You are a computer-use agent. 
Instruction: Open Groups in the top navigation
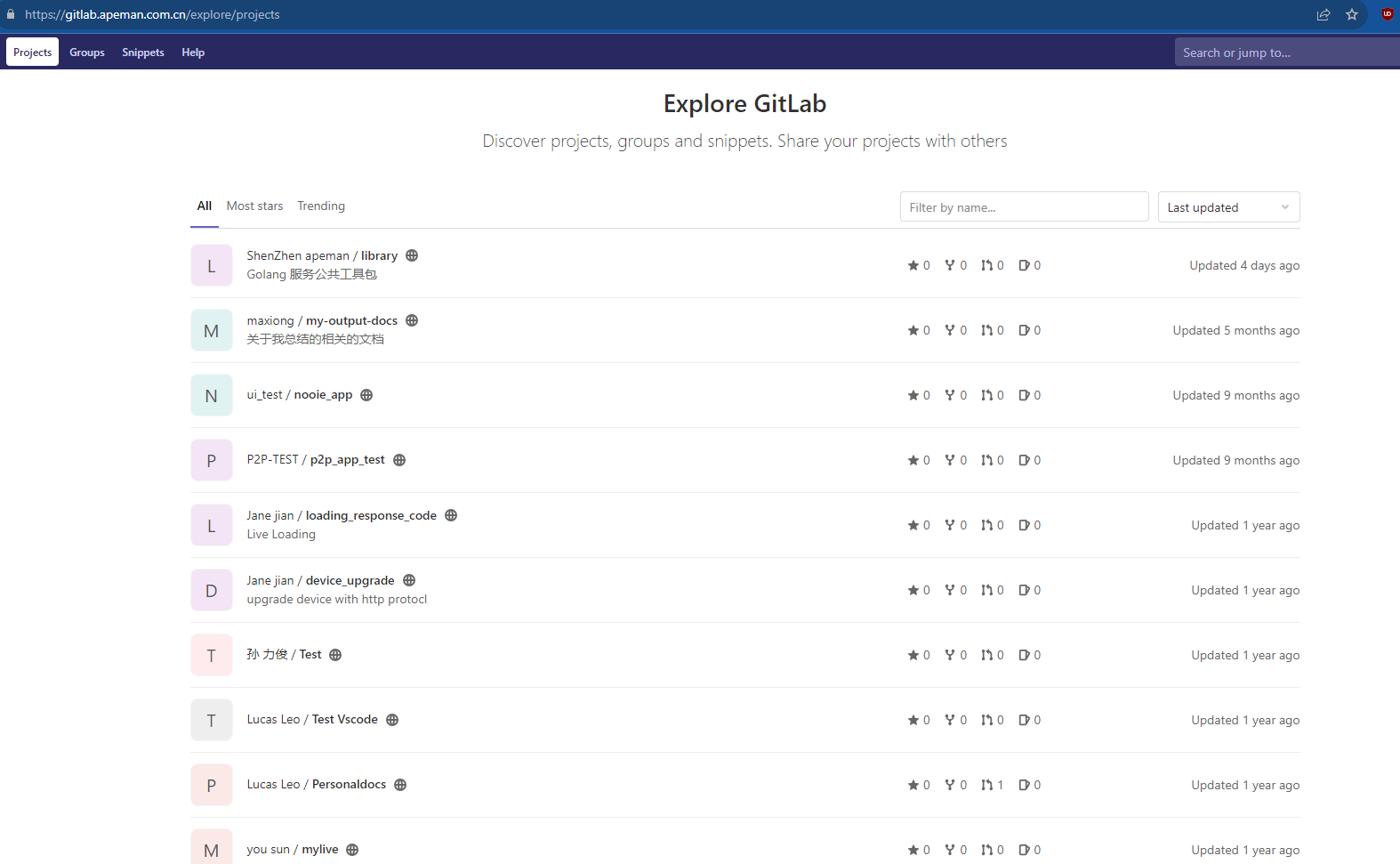tap(87, 52)
